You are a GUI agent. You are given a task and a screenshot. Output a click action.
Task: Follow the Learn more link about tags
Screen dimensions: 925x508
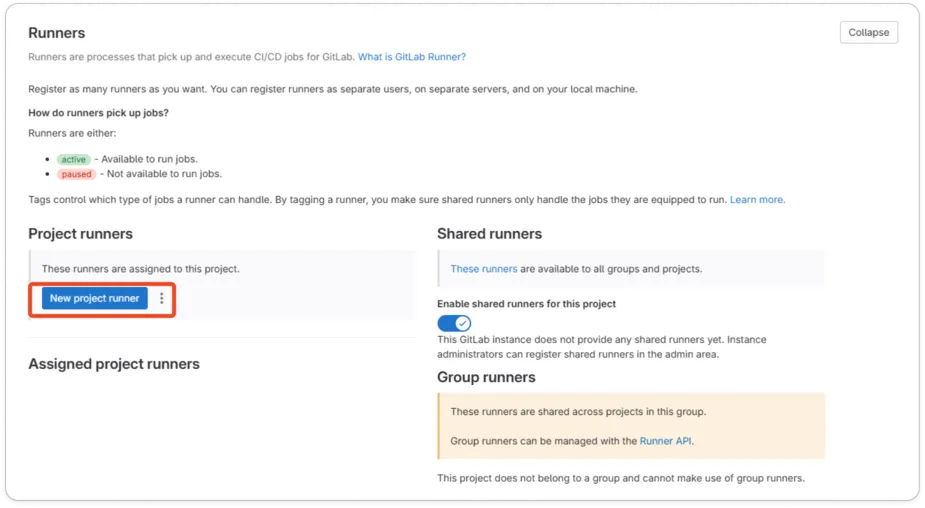tap(757, 200)
